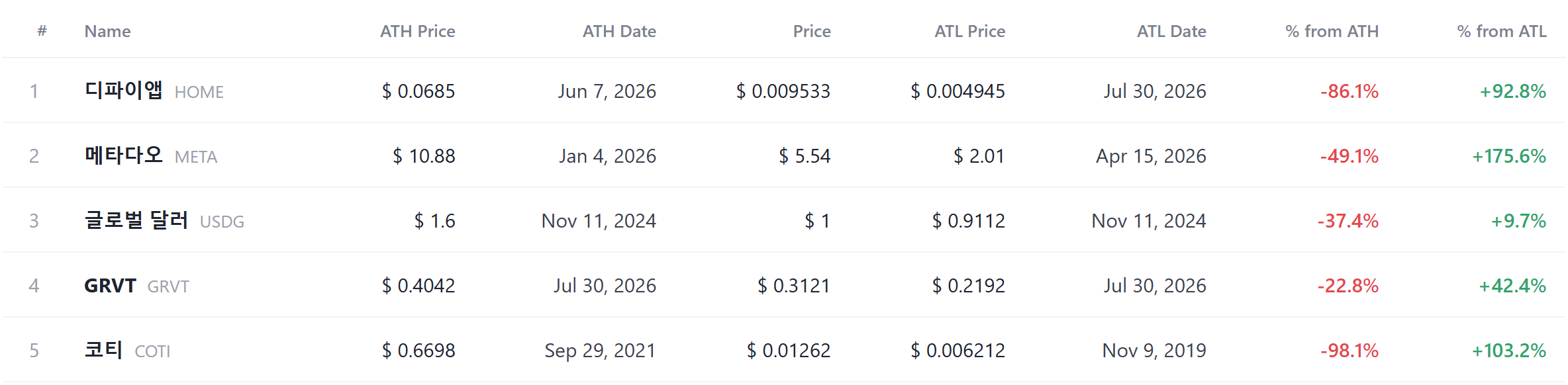Click the HOME ticker symbol
Viewport: 1568px width, 385px height.
coord(199,92)
